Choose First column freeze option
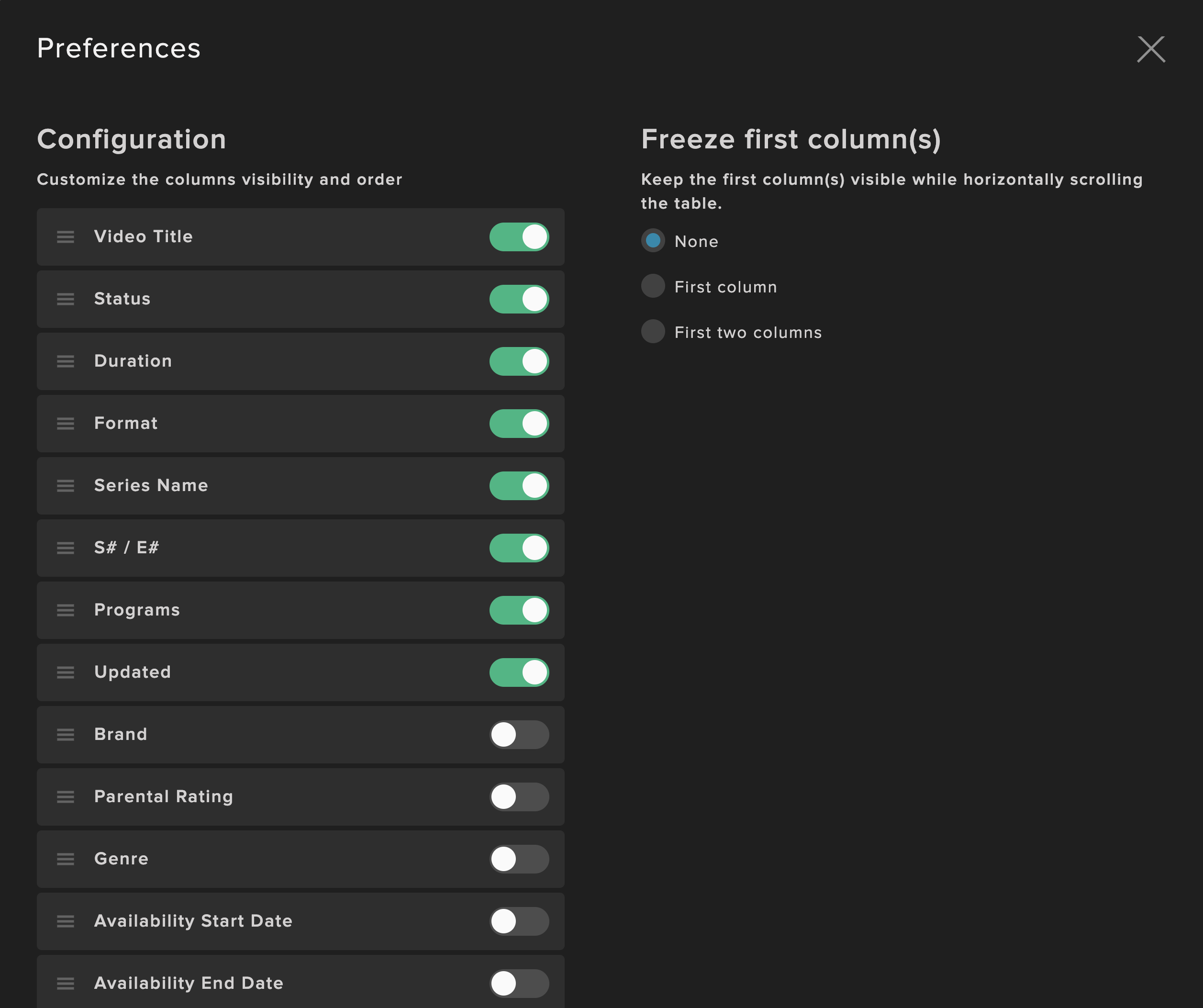 653,286
